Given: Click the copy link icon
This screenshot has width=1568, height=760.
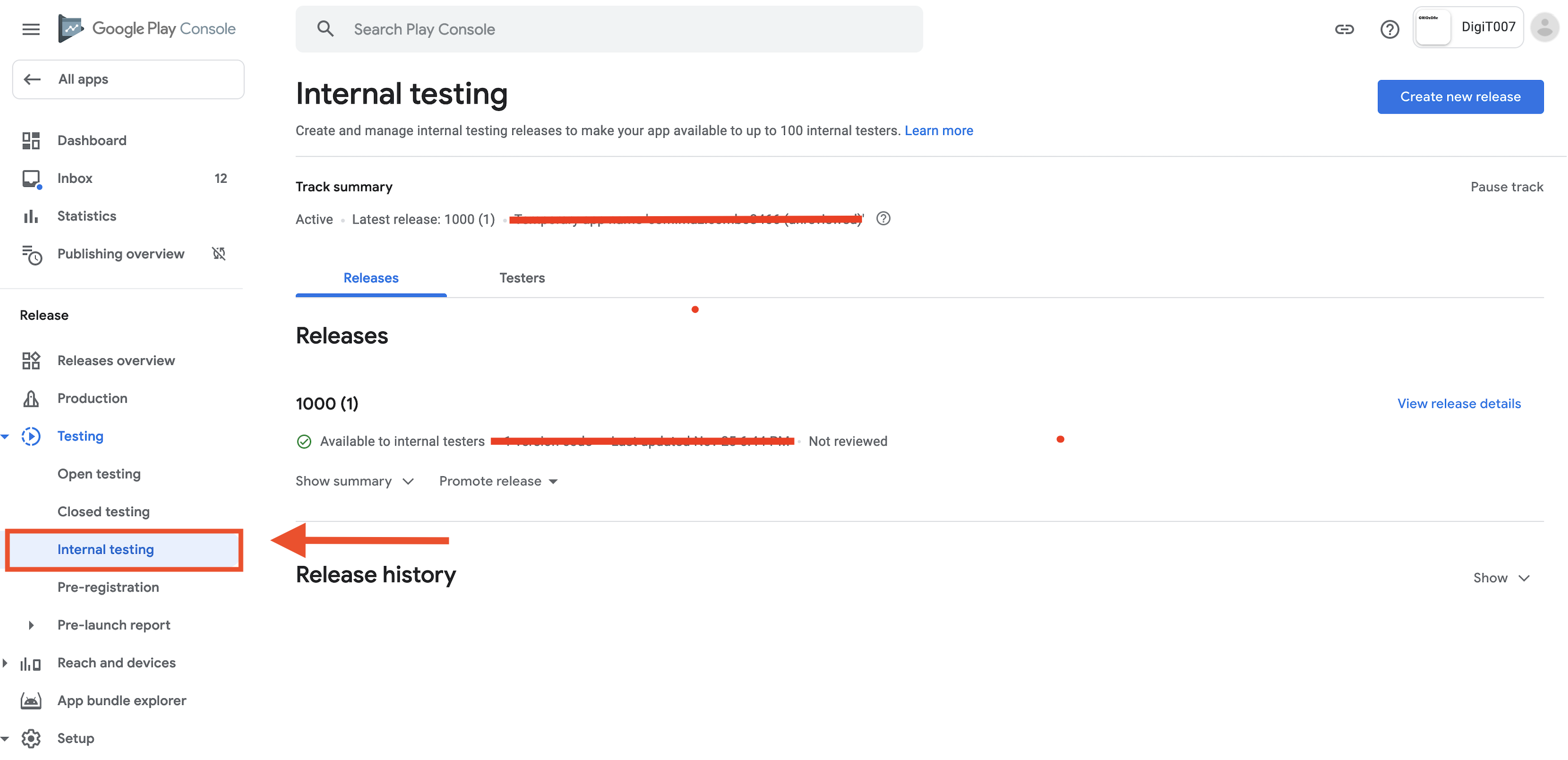Looking at the screenshot, I should click(1344, 29).
